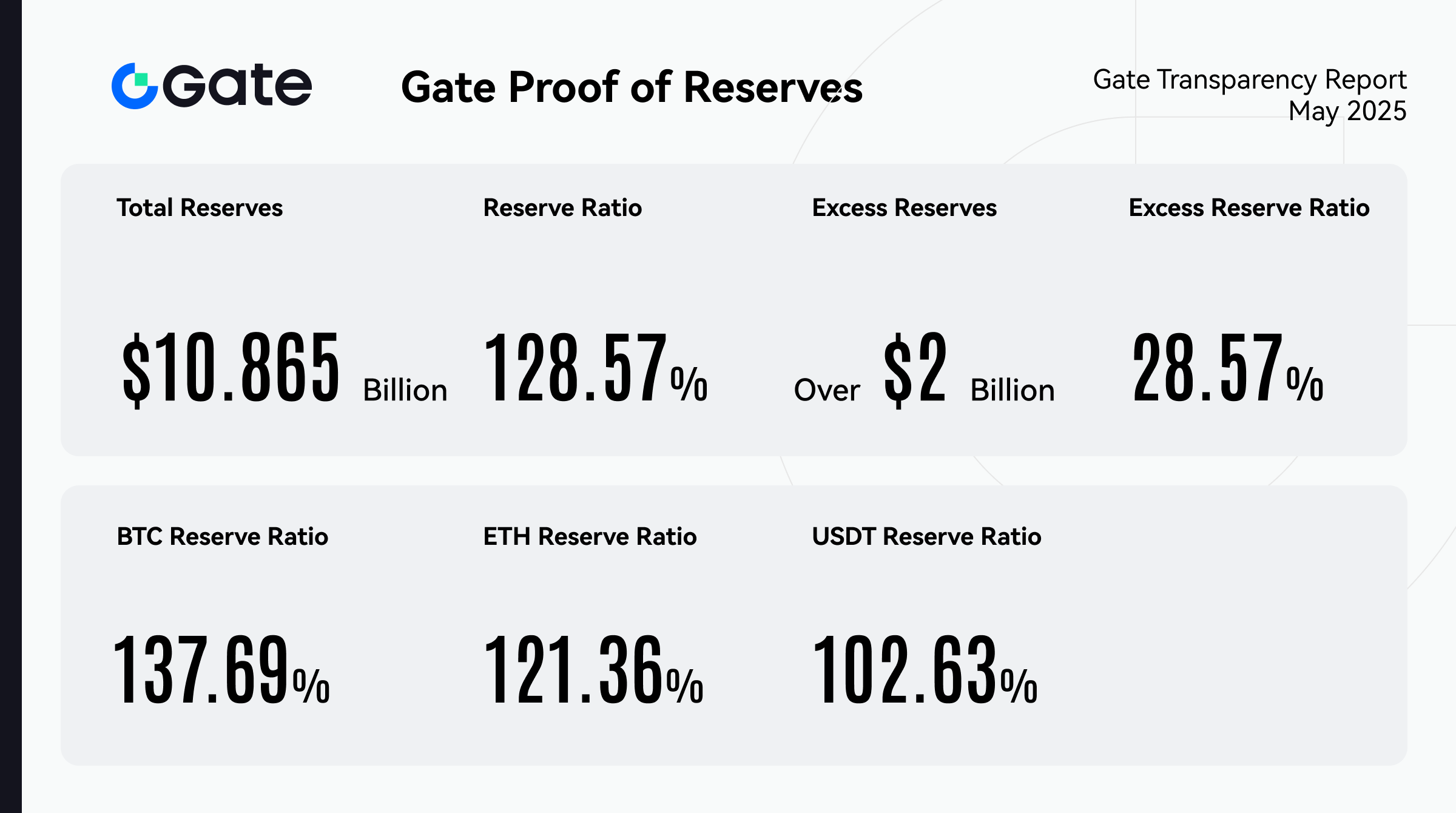Click the word Over before $2
This screenshot has width=1456, height=813.
click(827, 390)
